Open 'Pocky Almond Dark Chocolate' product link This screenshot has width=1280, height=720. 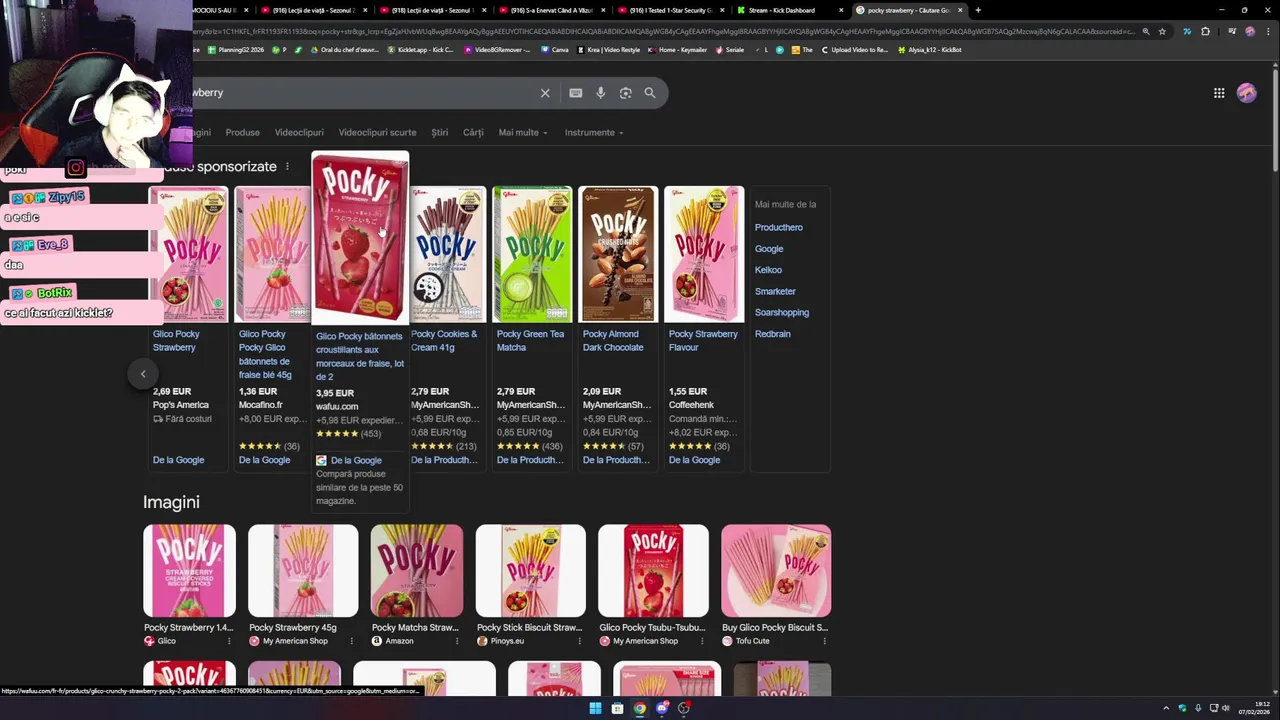click(613, 341)
